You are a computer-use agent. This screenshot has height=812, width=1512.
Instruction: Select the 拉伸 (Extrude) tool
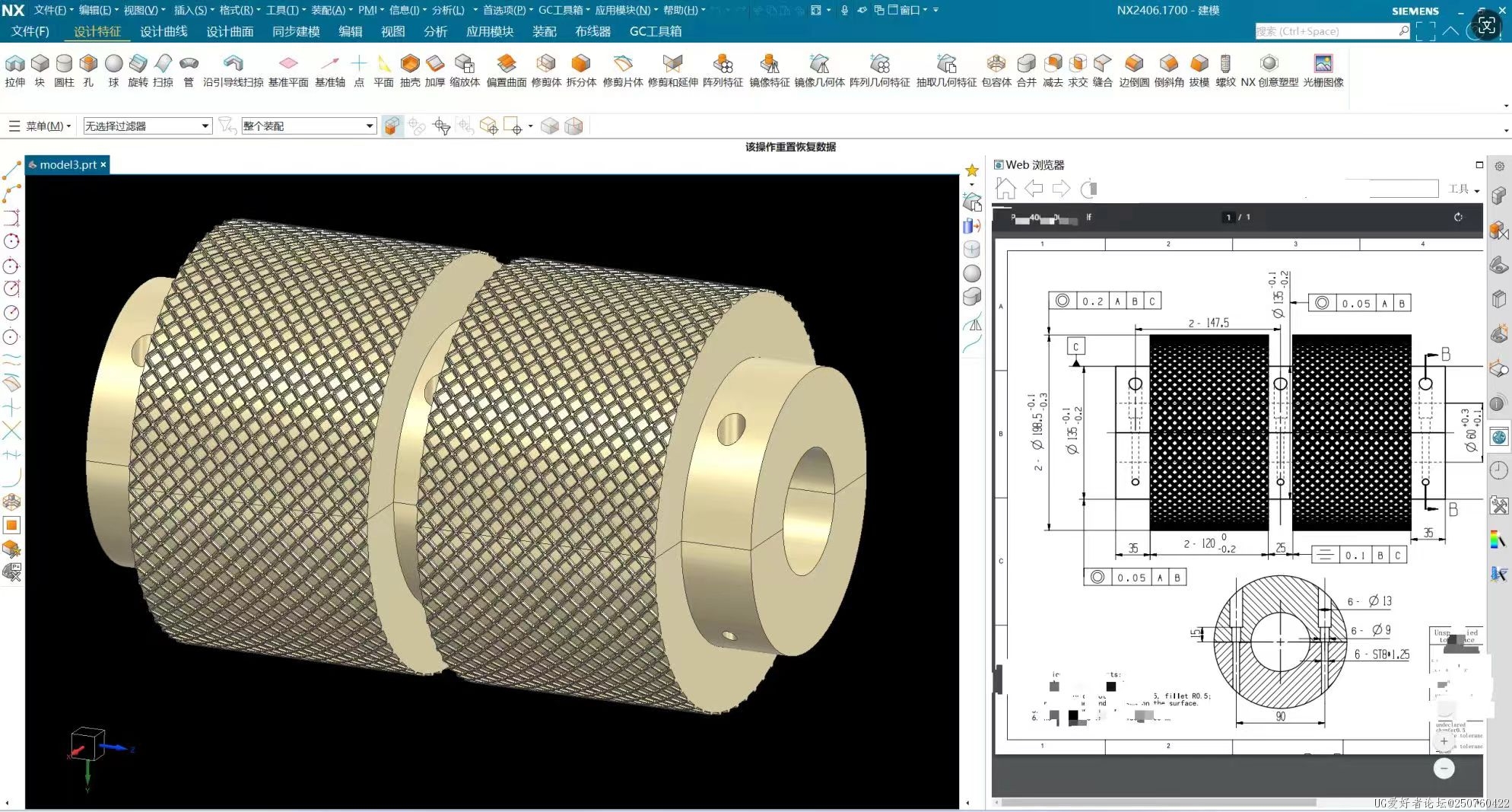point(14,70)
